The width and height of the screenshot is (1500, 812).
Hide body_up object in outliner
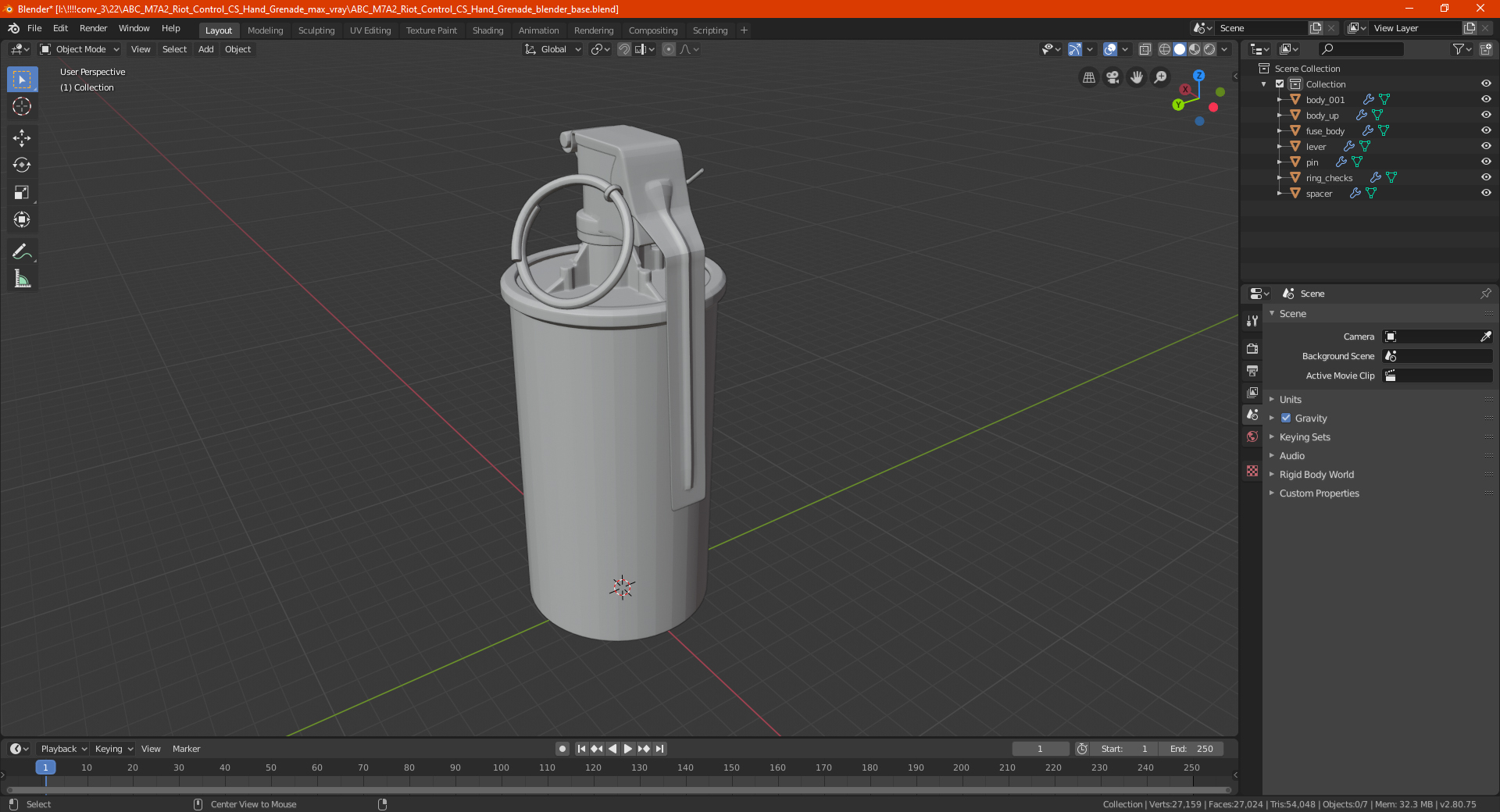click(x=1486, y=115)
